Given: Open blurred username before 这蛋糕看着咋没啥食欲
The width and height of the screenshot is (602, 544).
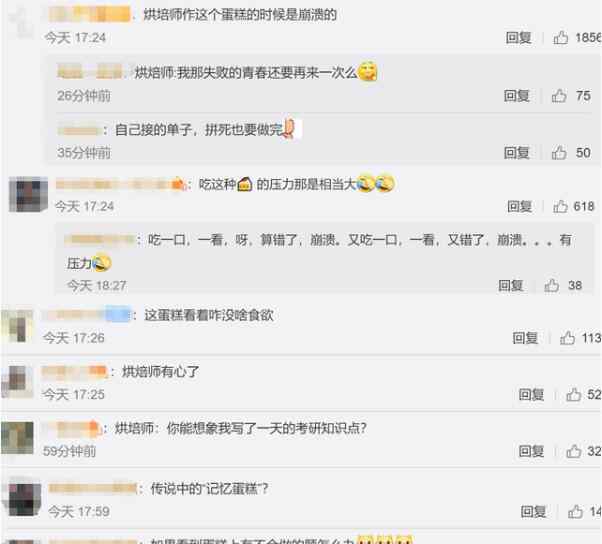Looking at the screenshot, I should (88, 315).
